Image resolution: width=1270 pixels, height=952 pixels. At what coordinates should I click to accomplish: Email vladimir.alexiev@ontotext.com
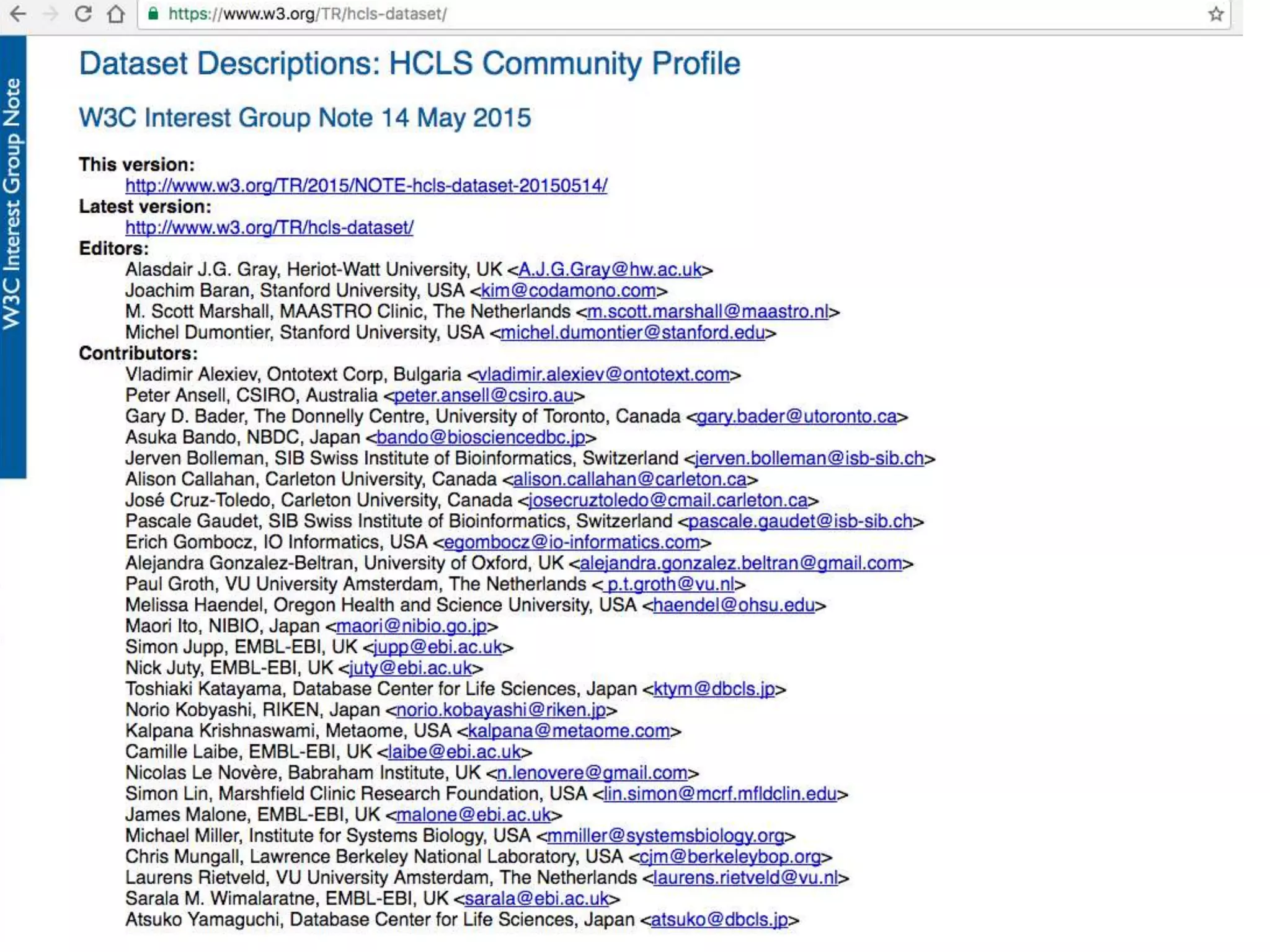604,375
